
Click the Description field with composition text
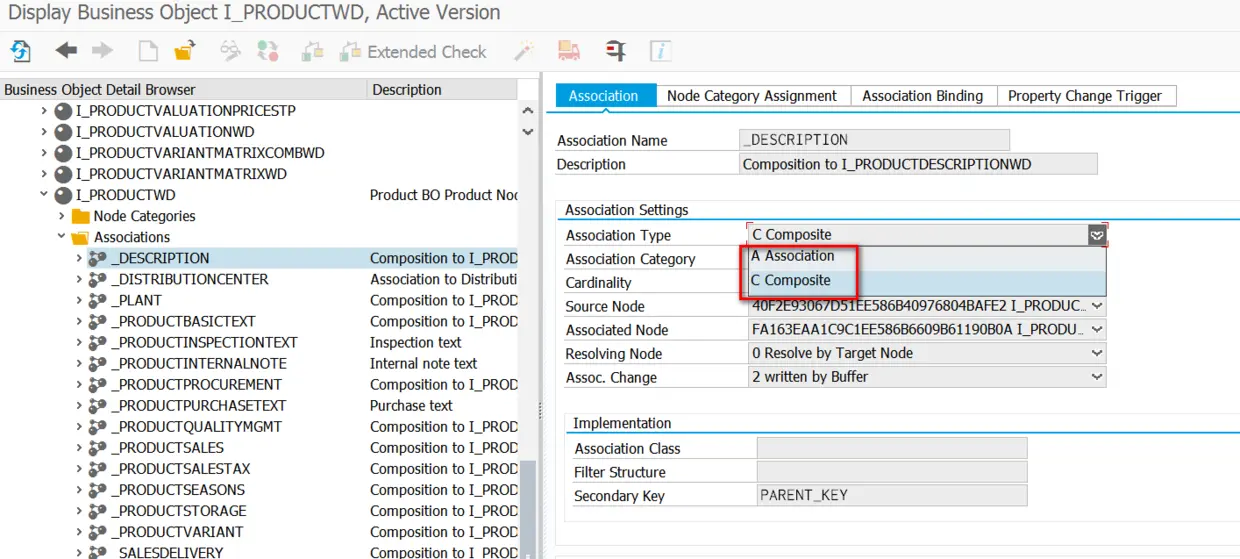[918, 164]
